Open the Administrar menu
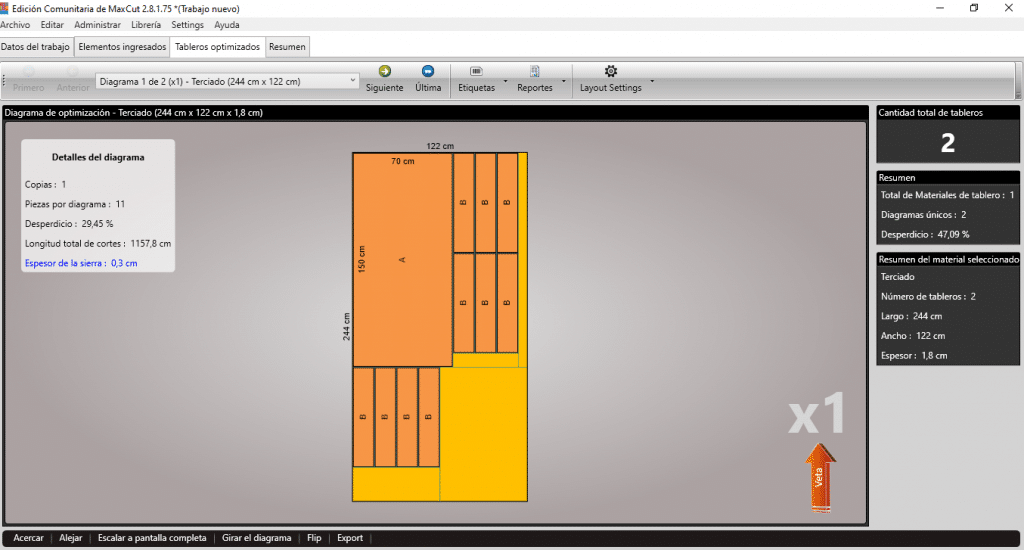 (97, 25)
